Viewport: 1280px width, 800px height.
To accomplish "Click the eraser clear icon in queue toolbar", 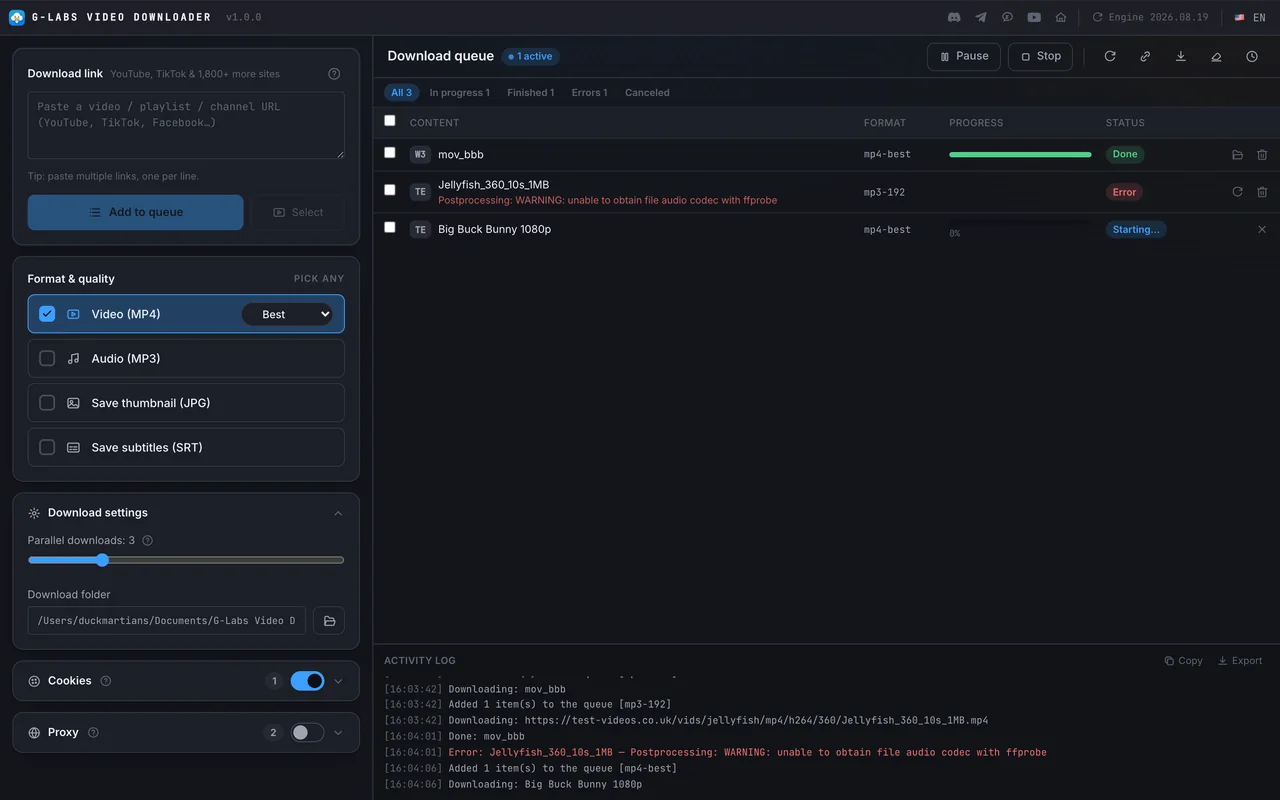I will pos(1216,56).
